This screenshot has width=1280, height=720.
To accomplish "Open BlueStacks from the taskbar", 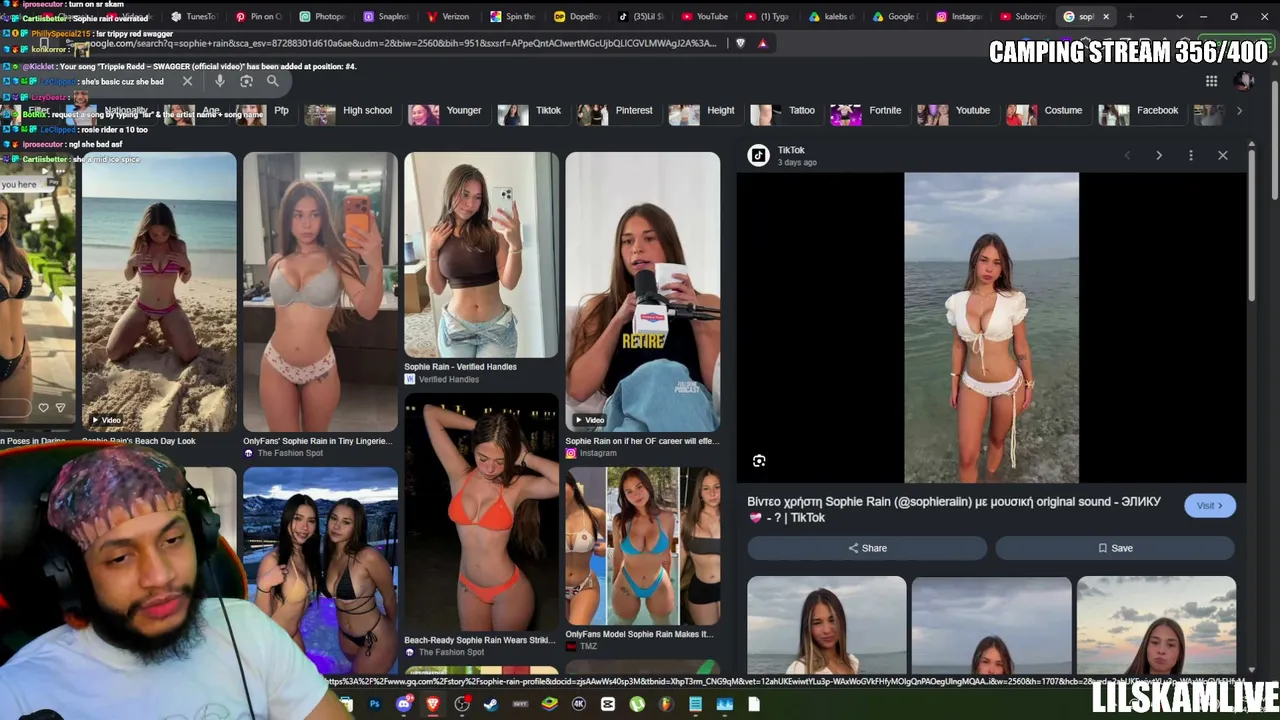I will pyautogui.click(x=549, y=704).
